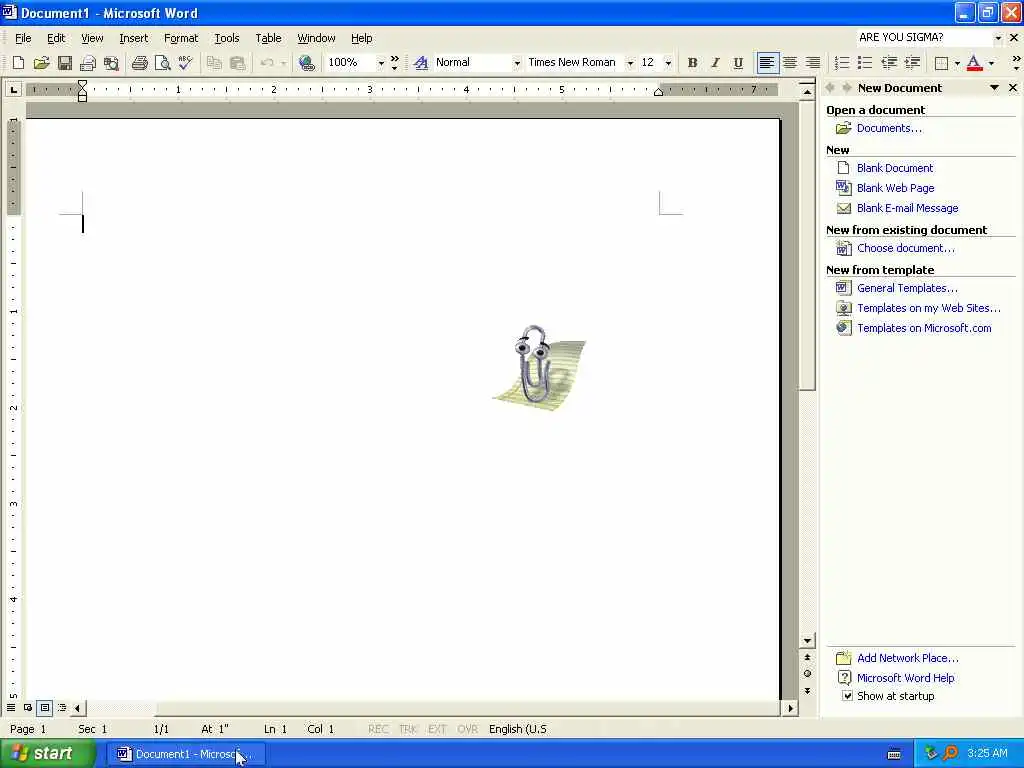Open the Tools menu
The height and width of the screenshot is (768, 1024).
point(227,38)
